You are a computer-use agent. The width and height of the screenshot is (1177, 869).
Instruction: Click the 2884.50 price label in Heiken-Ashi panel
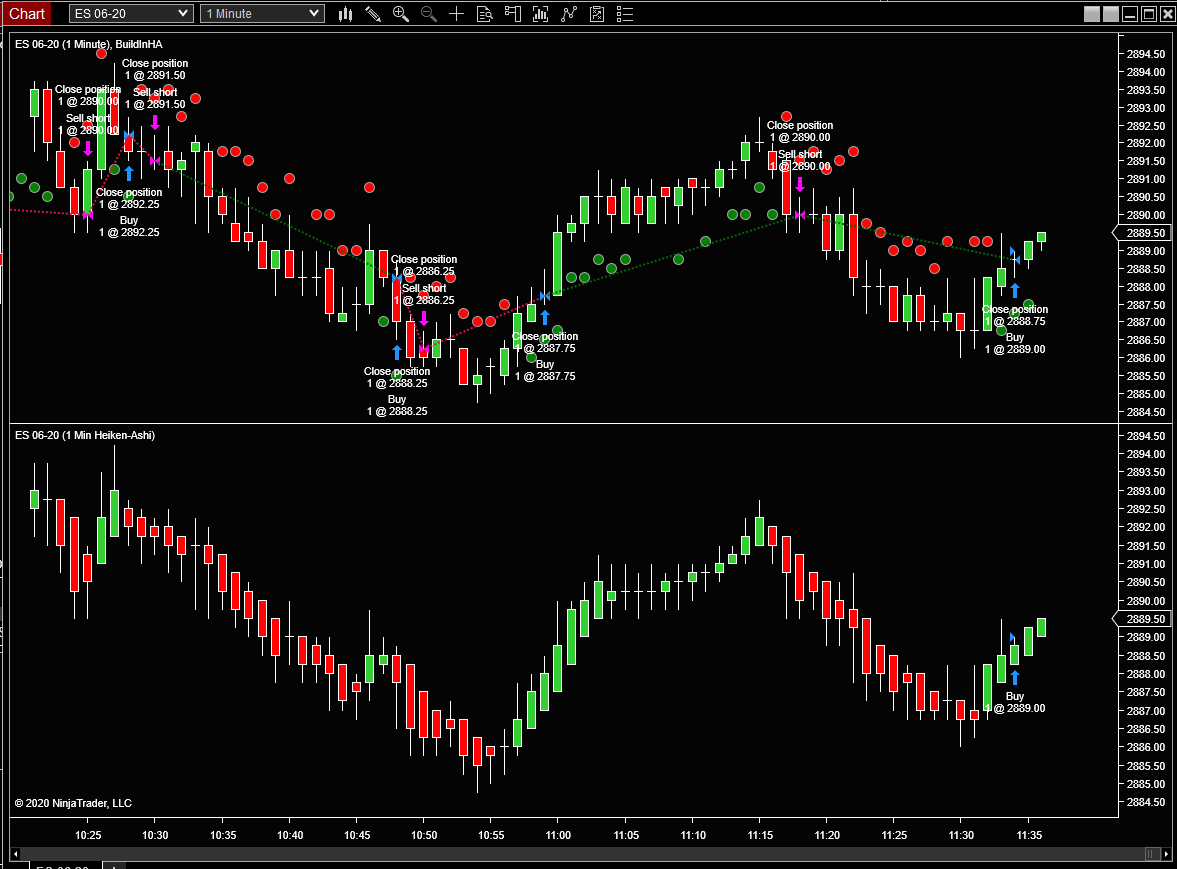(x=1145, y=802)
